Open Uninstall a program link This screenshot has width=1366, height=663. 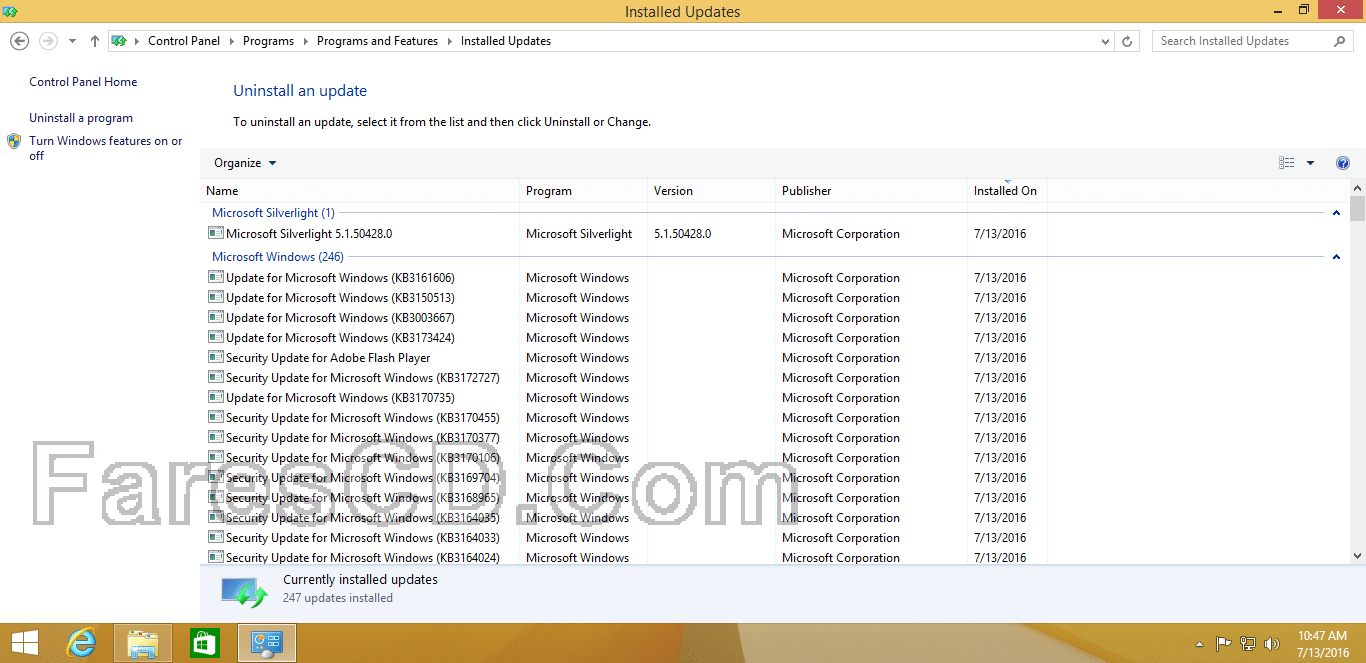[81, 118]
